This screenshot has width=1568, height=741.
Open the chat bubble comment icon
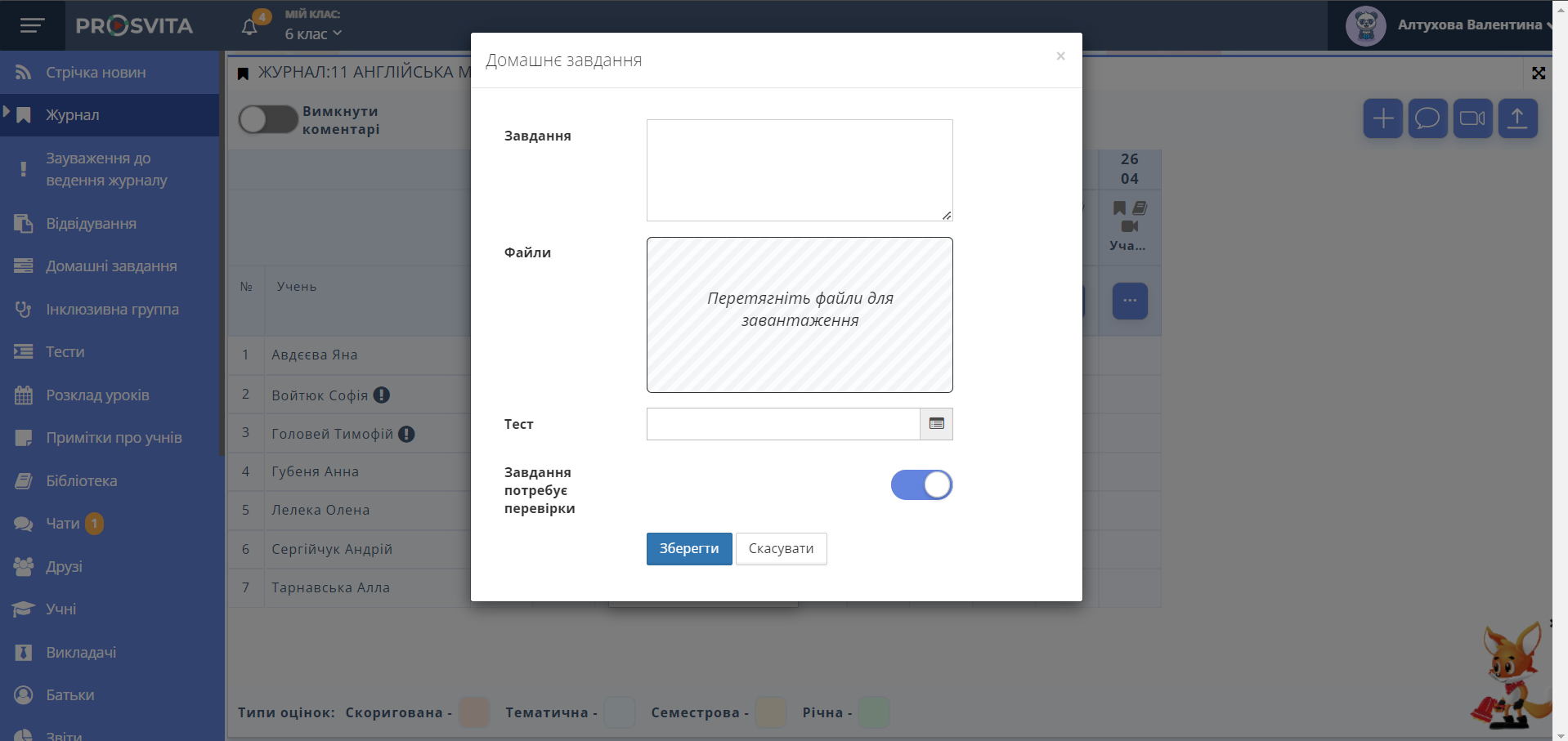(1427, 119)
